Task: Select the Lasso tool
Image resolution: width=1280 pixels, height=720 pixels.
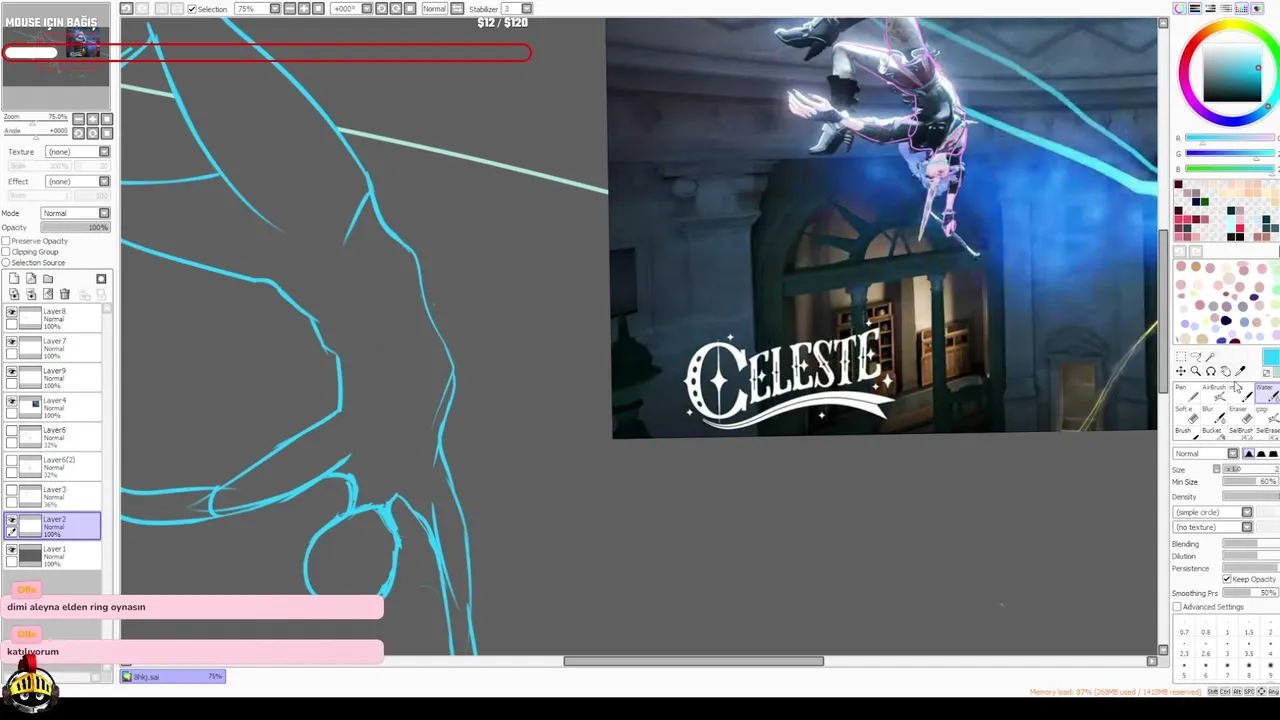Action: pos(1196,357)
